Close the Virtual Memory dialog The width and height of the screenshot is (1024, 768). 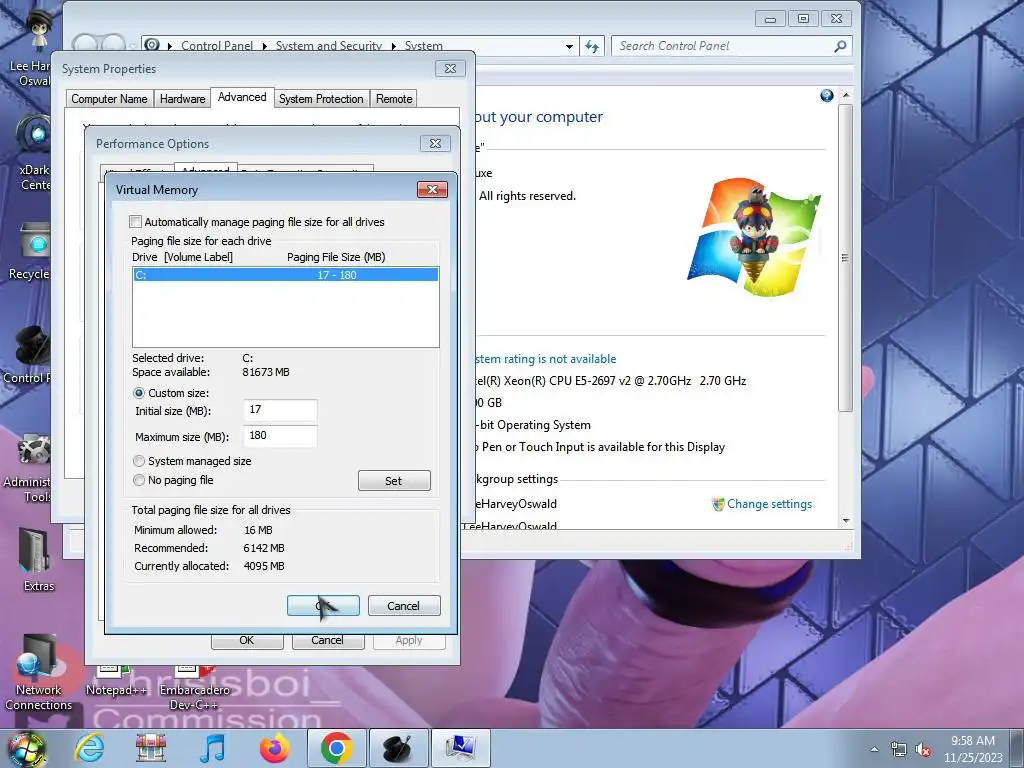click(x=432, y=189)
